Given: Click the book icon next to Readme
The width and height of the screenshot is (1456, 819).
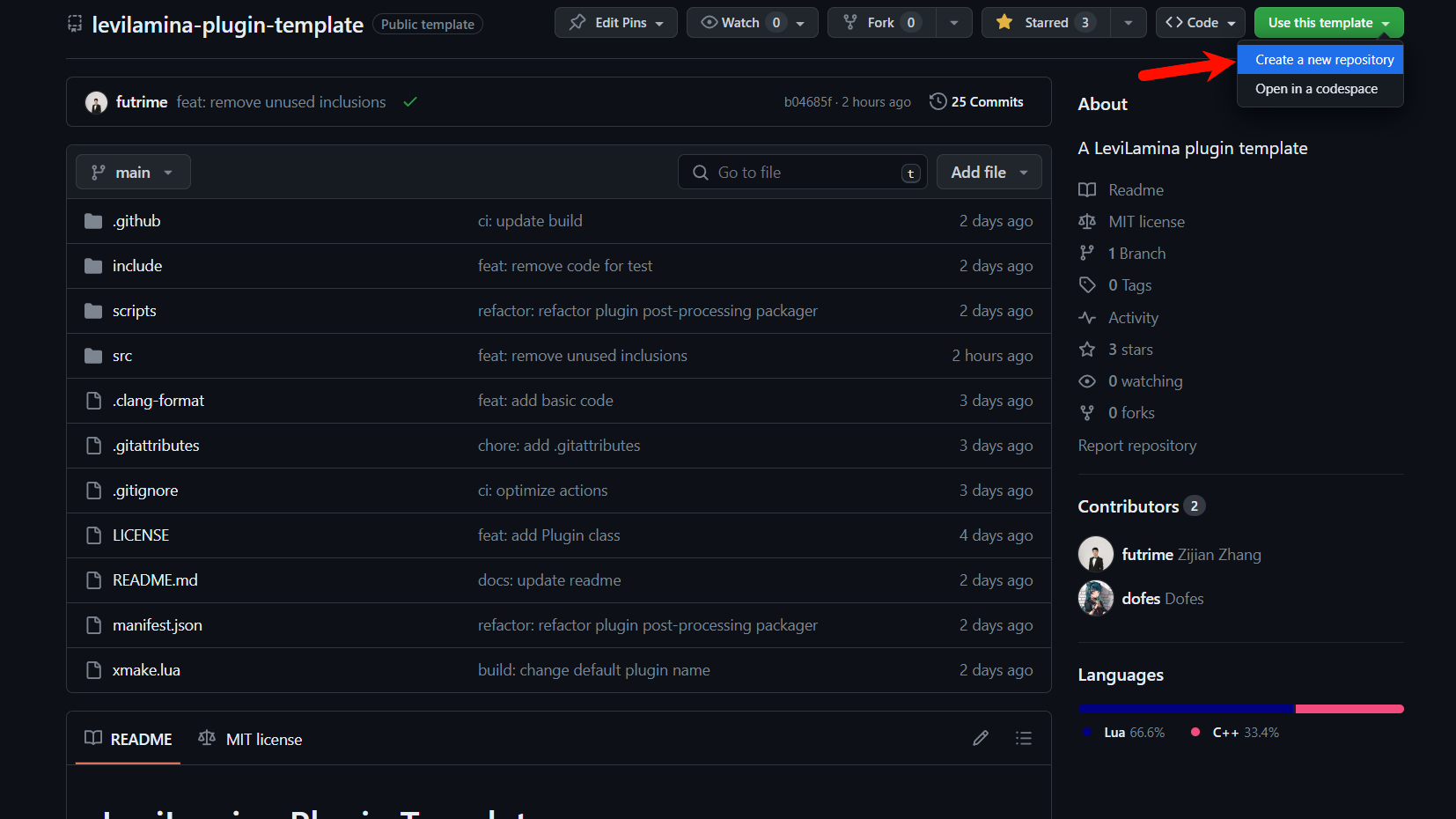Looking at the screenshot, I should click(1087, 190).
